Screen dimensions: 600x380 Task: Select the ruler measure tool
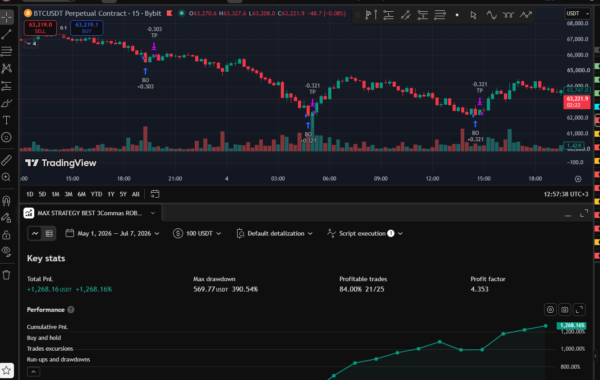7,160
